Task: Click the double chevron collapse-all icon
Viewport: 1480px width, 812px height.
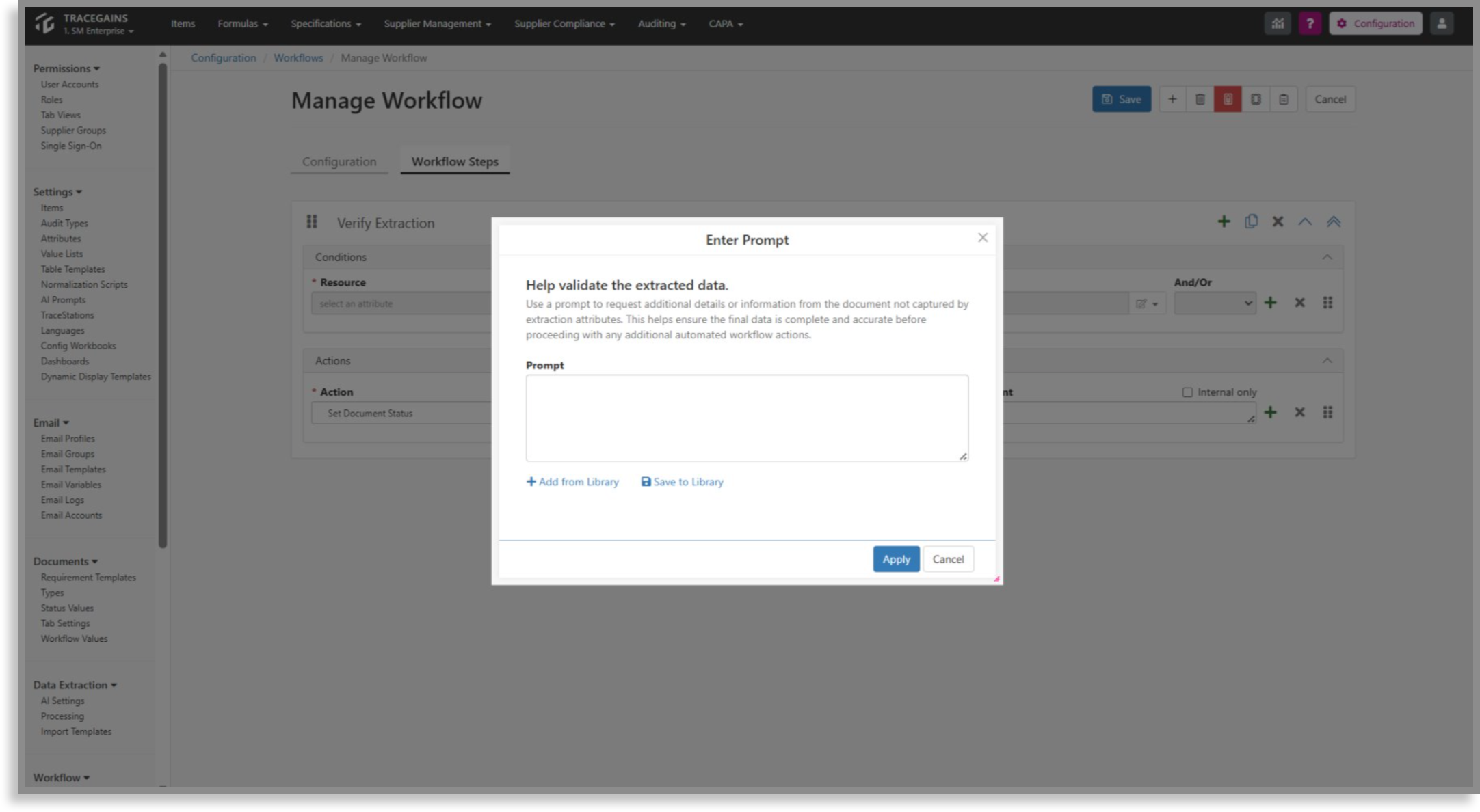Action: [x=1333, y=221]
